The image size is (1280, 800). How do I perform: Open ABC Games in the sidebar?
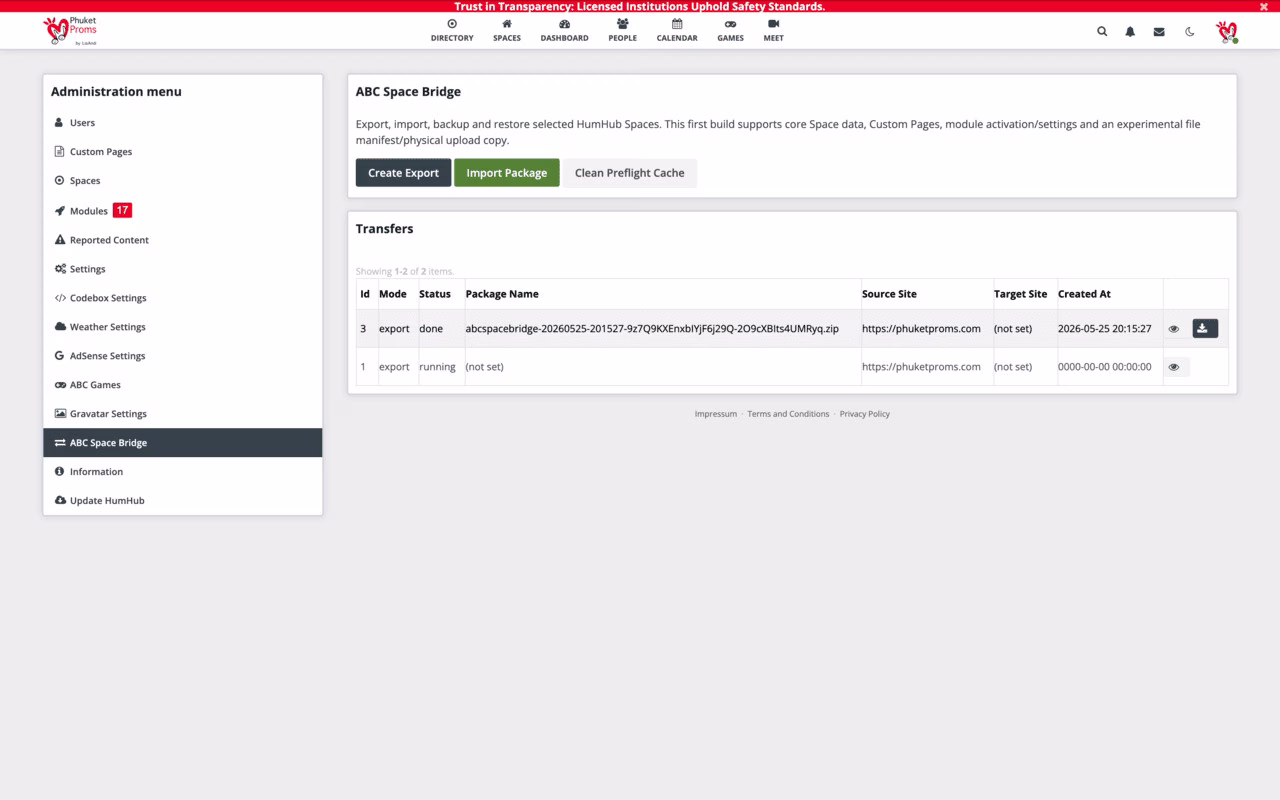point(183,385)
